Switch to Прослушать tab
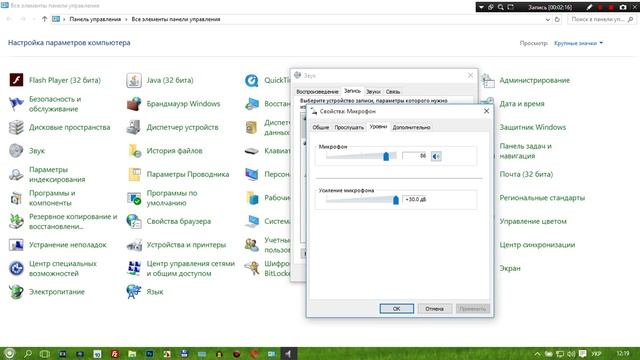Image resolution: width=640 pixels, height=360 pixels. (x=349, y=127)
